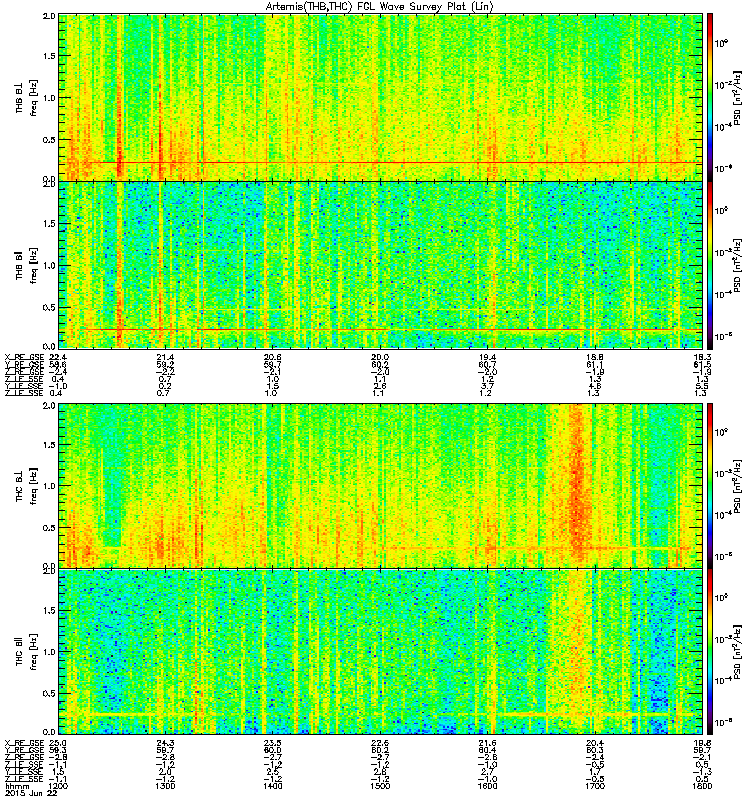Click the THB X_RE_GSE value '19.4'
Viewport: 750px width, 800px height.
487,357
